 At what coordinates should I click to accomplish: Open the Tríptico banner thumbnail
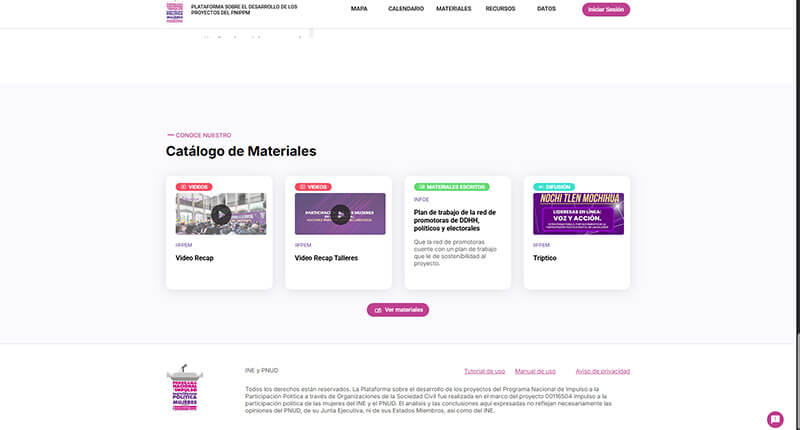point(578,214)
